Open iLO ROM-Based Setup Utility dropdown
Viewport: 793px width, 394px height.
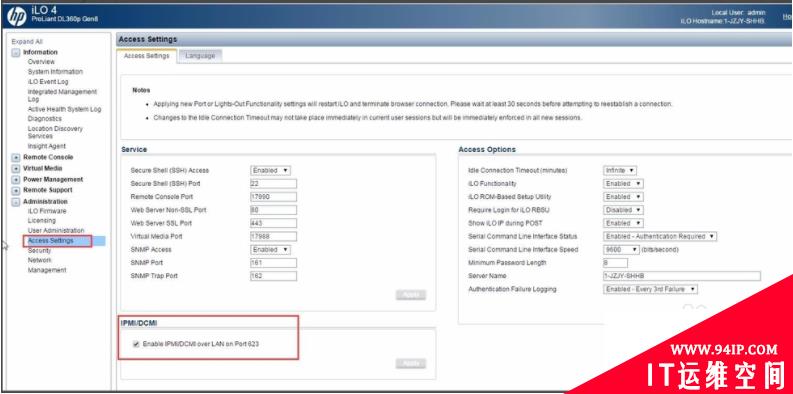pyautogui.click(x=623, y=197)
